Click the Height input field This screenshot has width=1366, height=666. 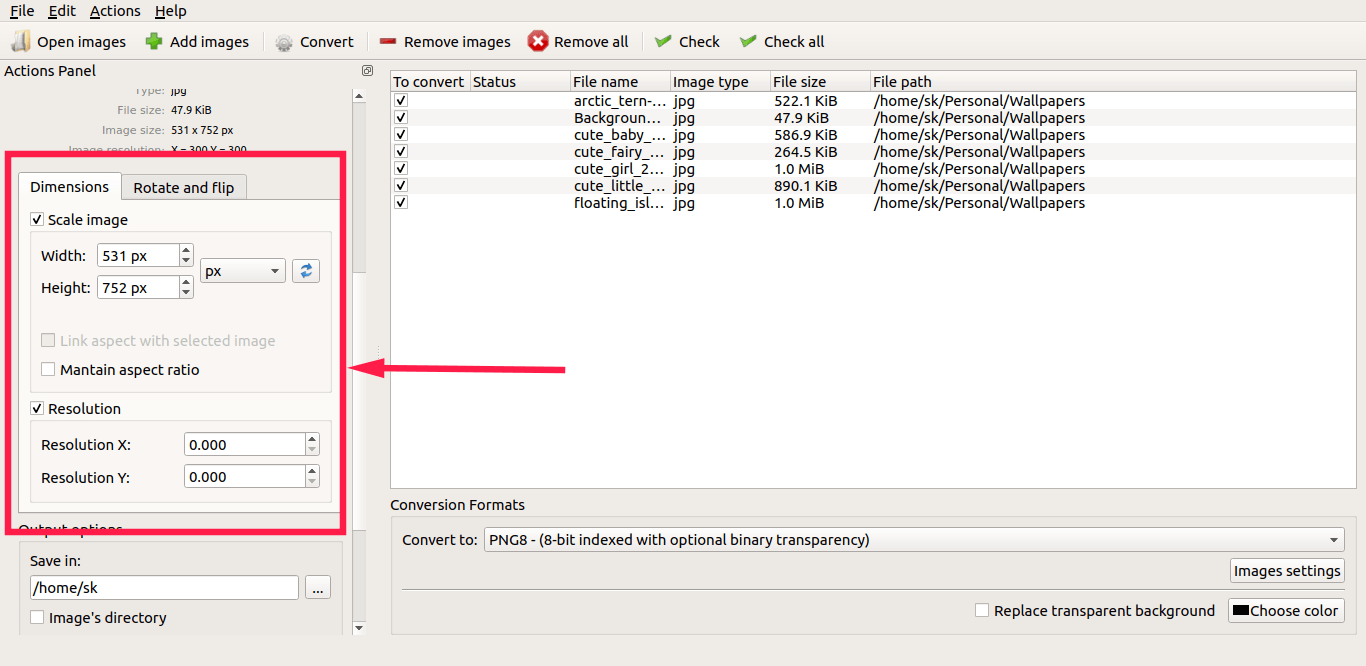138,288
